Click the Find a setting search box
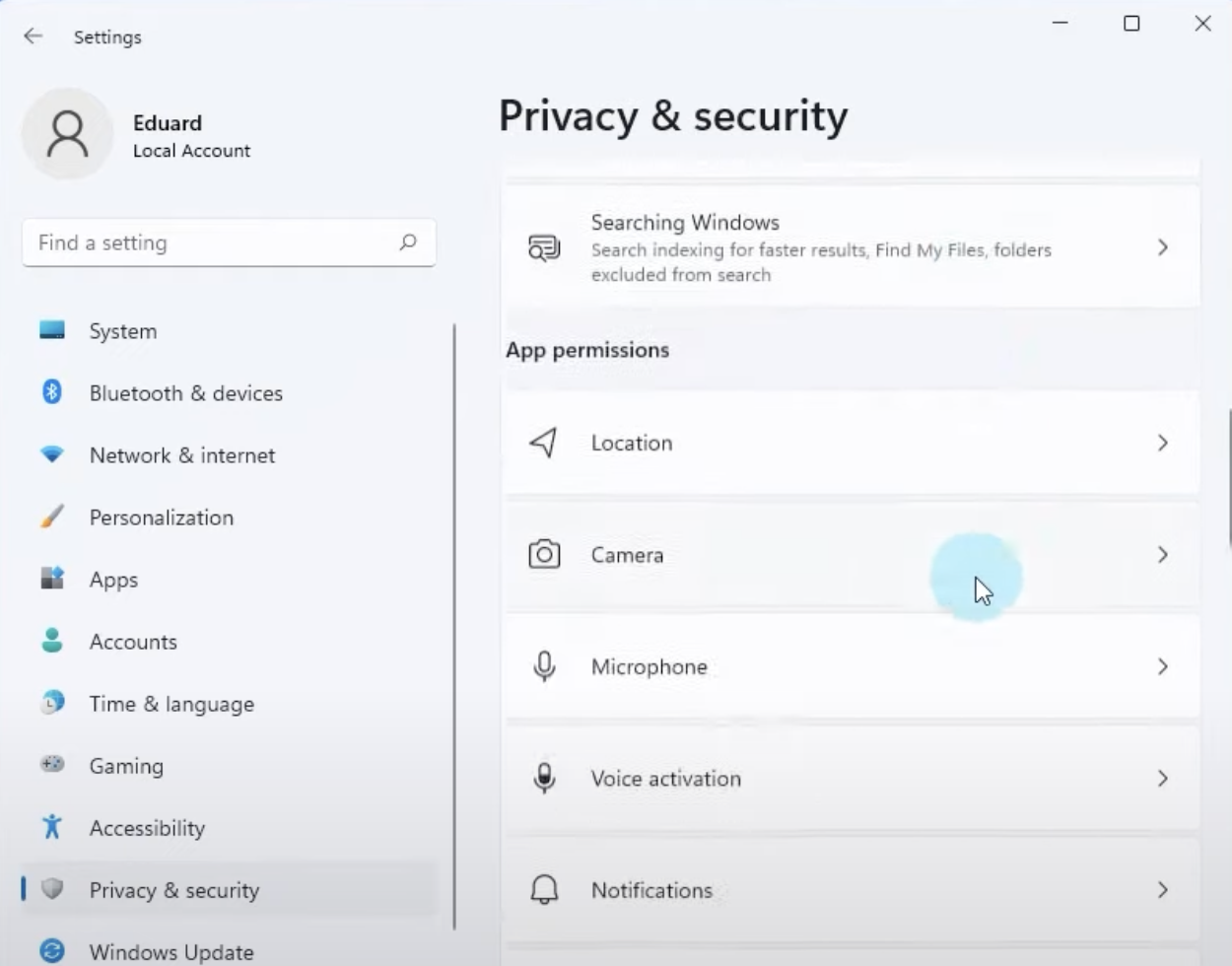 point(229,242)
